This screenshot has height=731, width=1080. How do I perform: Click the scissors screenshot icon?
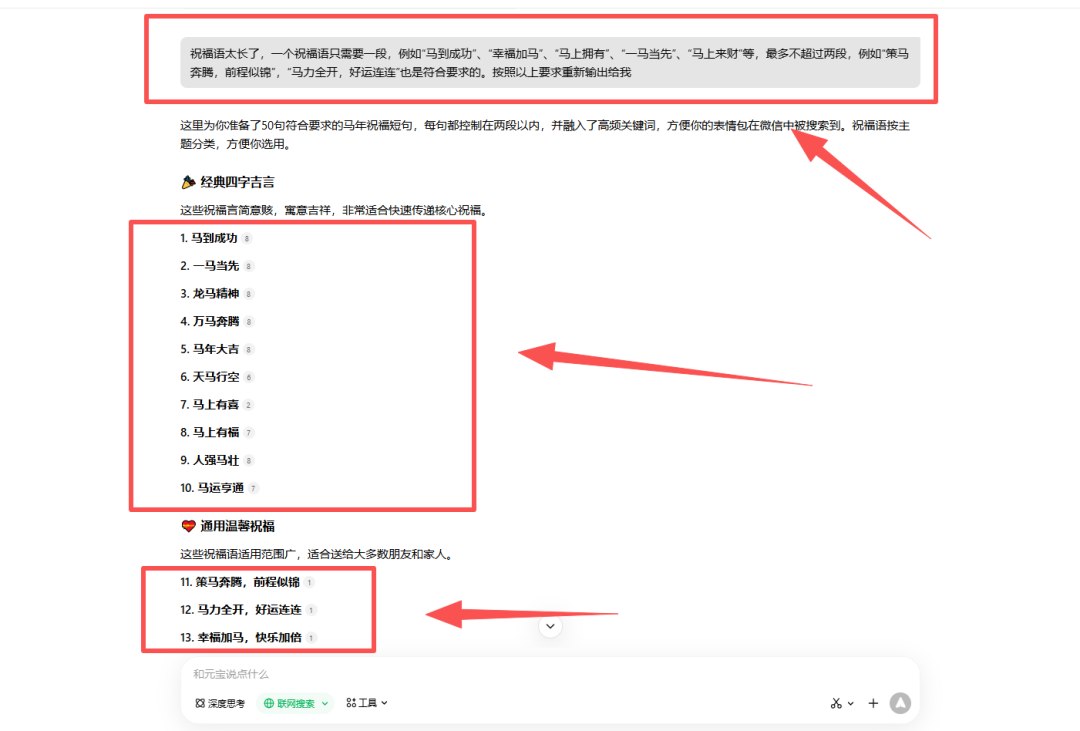pyautogui.click(x=836, y=703)
